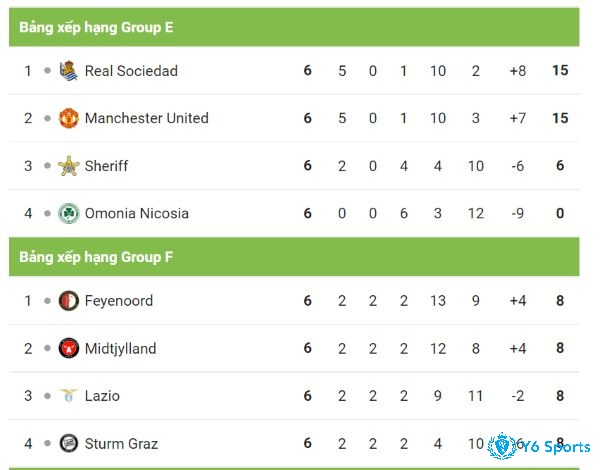Click the Sheriff star logo
This screenshot has width=600, height=470.
68,166
